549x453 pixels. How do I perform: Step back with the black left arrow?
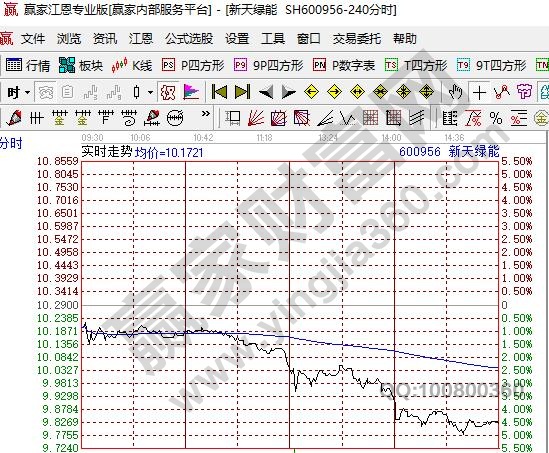(x=266, y=92)
